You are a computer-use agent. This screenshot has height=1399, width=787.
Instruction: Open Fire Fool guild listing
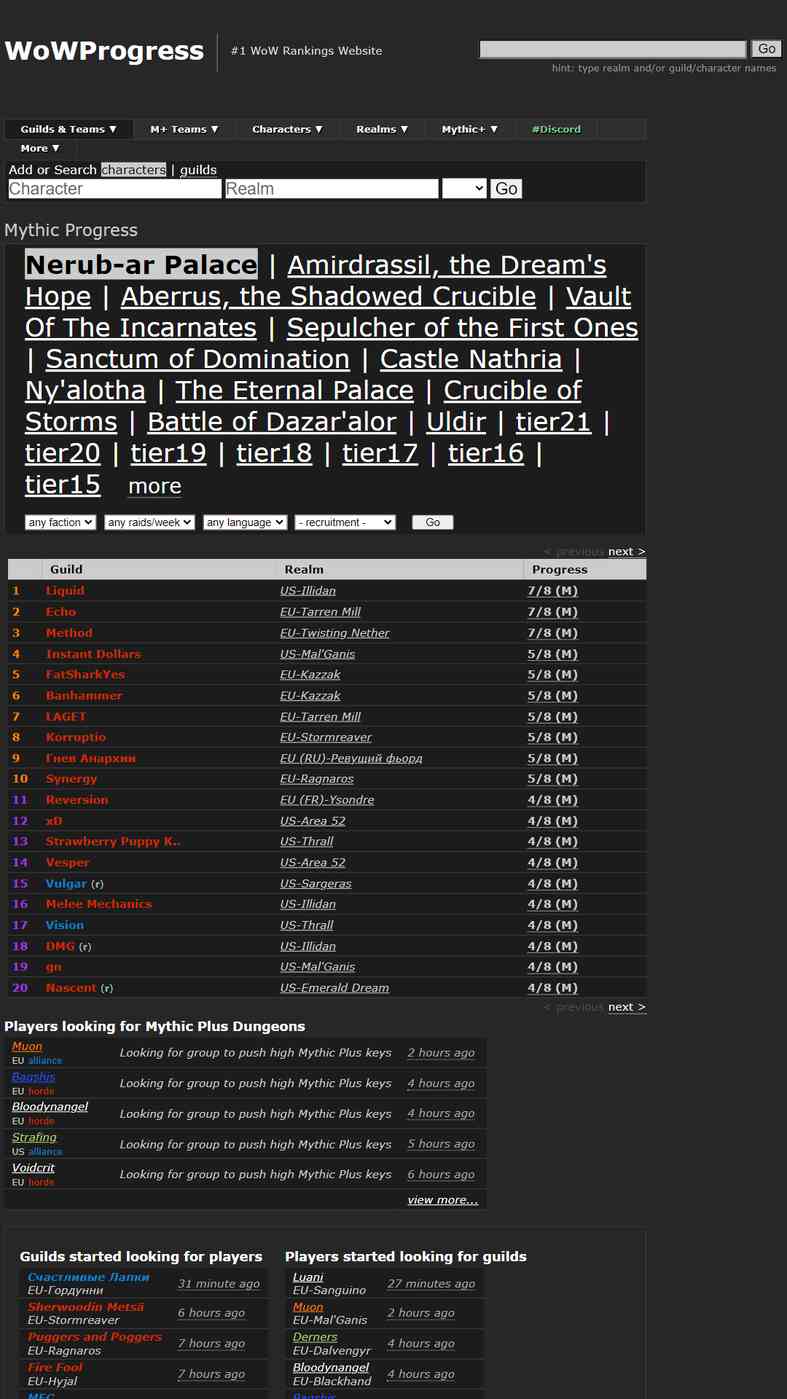coord(55,1367)
